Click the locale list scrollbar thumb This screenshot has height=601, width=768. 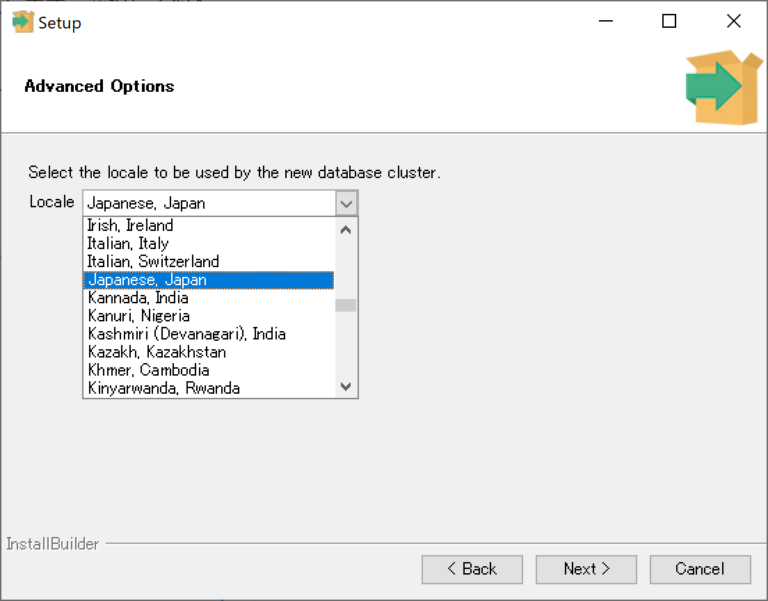pos(346,306)
